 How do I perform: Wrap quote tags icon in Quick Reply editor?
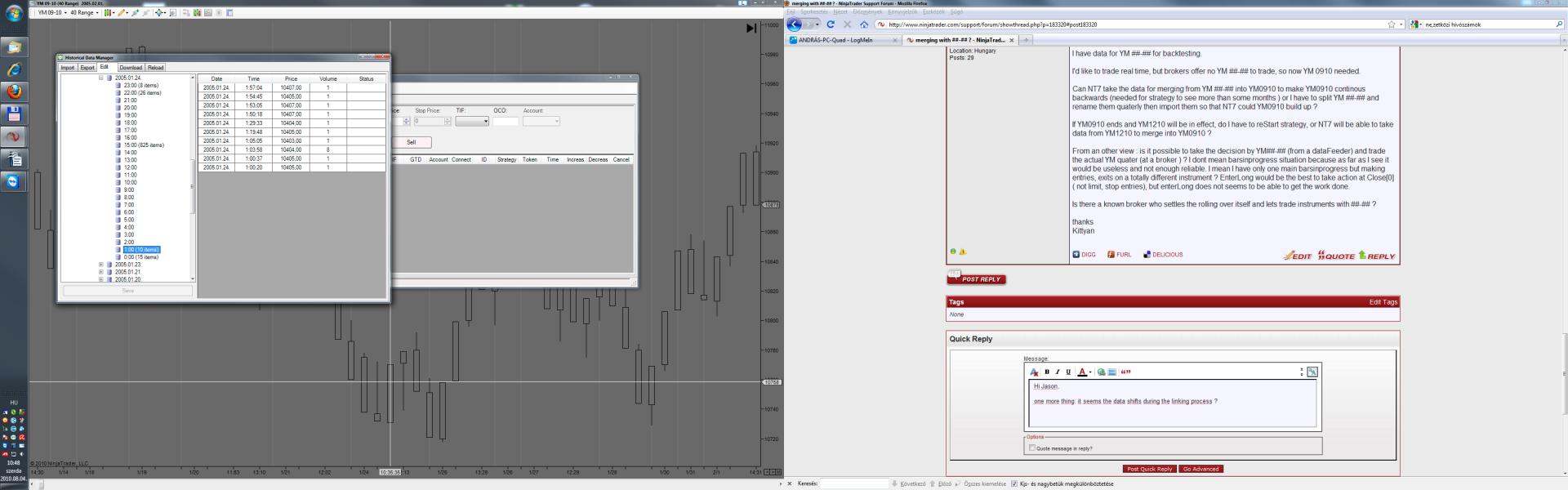coord(1125,372)
